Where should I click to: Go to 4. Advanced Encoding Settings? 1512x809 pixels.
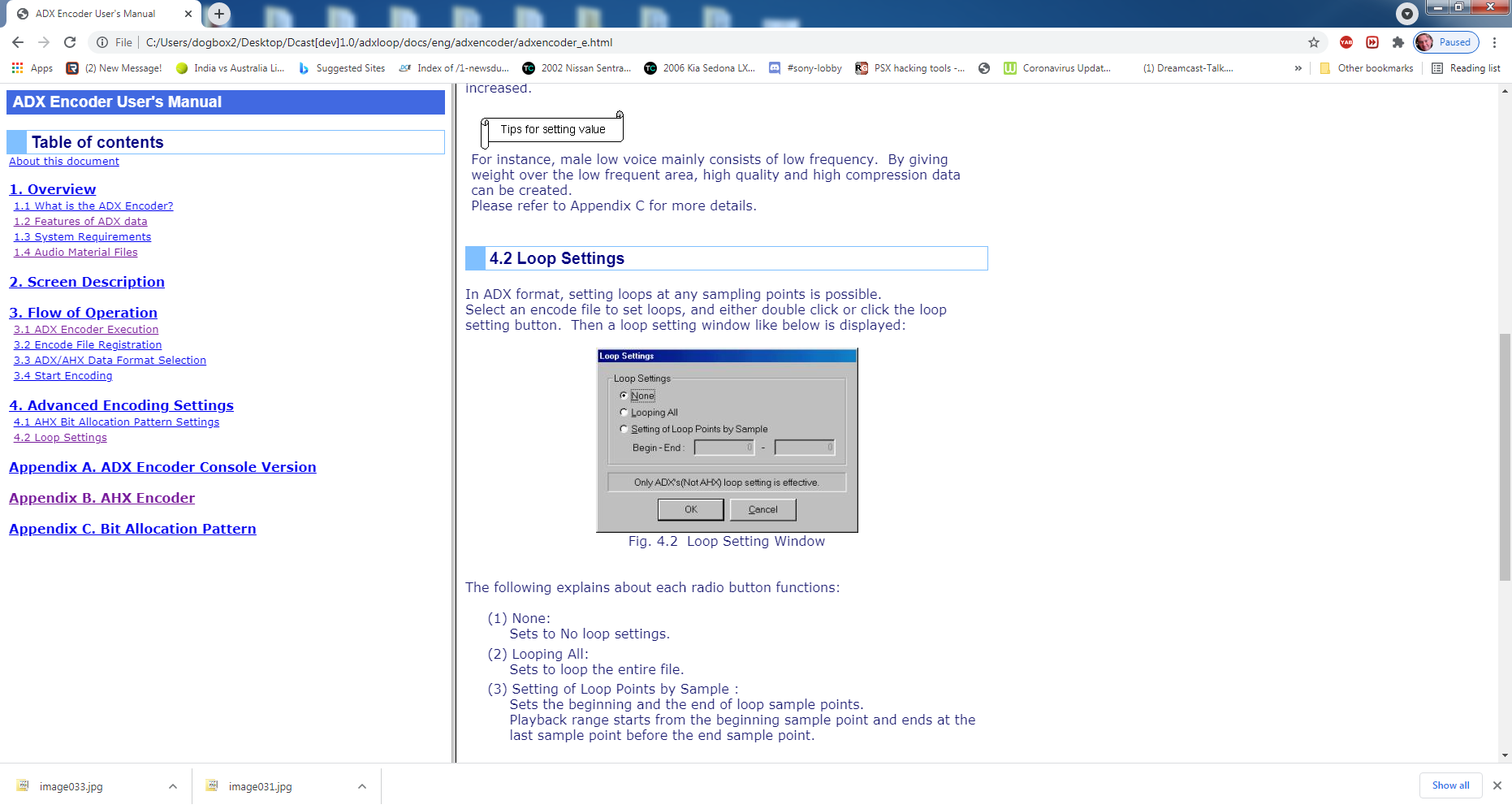tap(121, 405)
